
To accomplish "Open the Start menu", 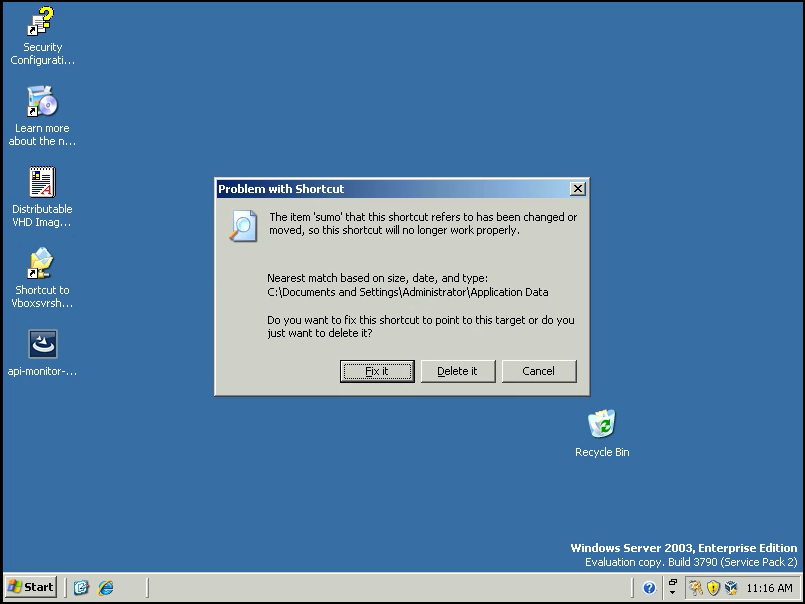I will click(x=31, y=587).
